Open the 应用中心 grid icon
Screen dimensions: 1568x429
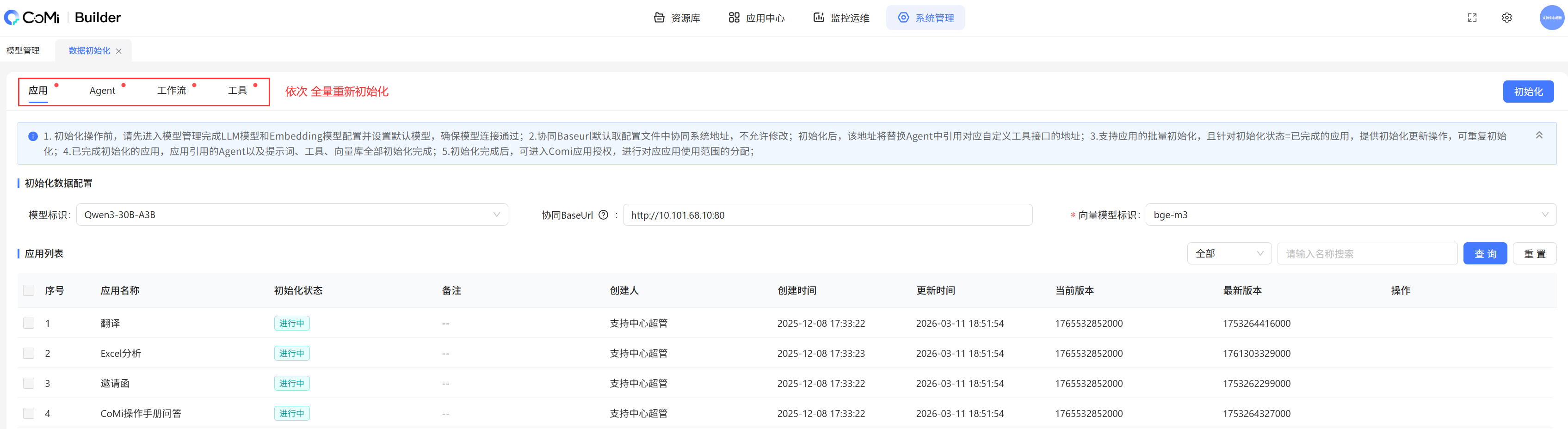click(x=734, y=18)
